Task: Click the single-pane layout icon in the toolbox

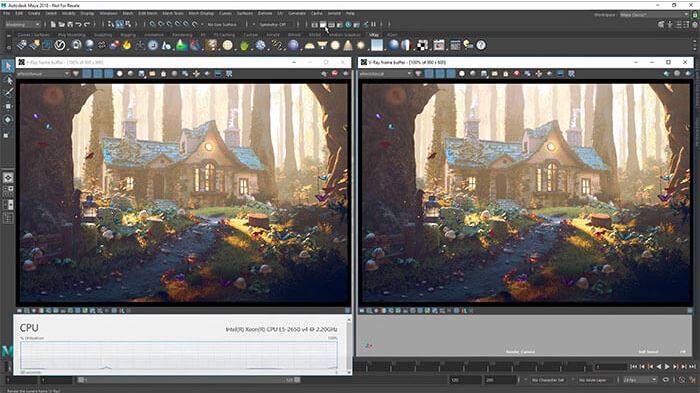Action: pyautogui.click(x=8, y=178)
